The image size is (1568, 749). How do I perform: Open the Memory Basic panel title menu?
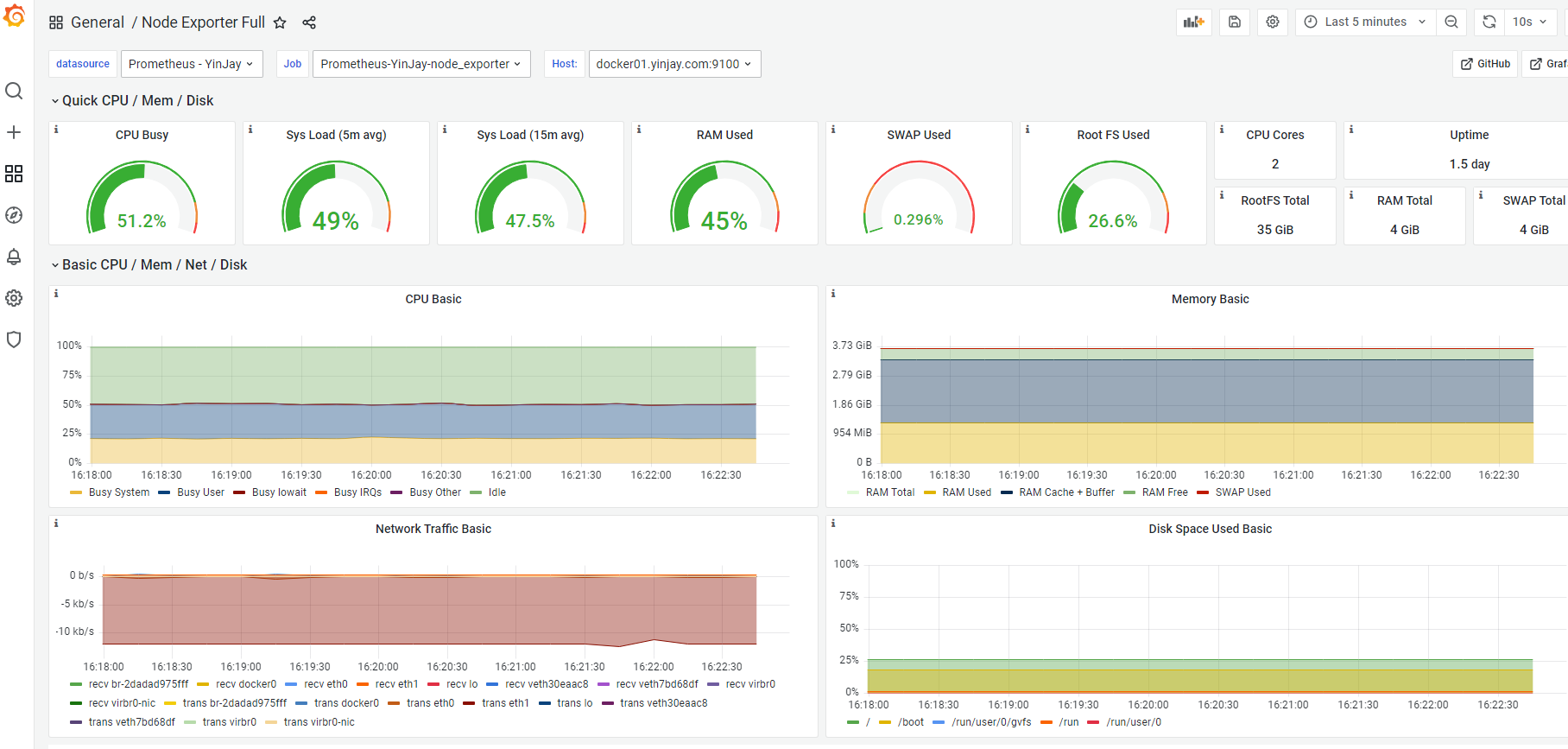tap(1210, 299)
